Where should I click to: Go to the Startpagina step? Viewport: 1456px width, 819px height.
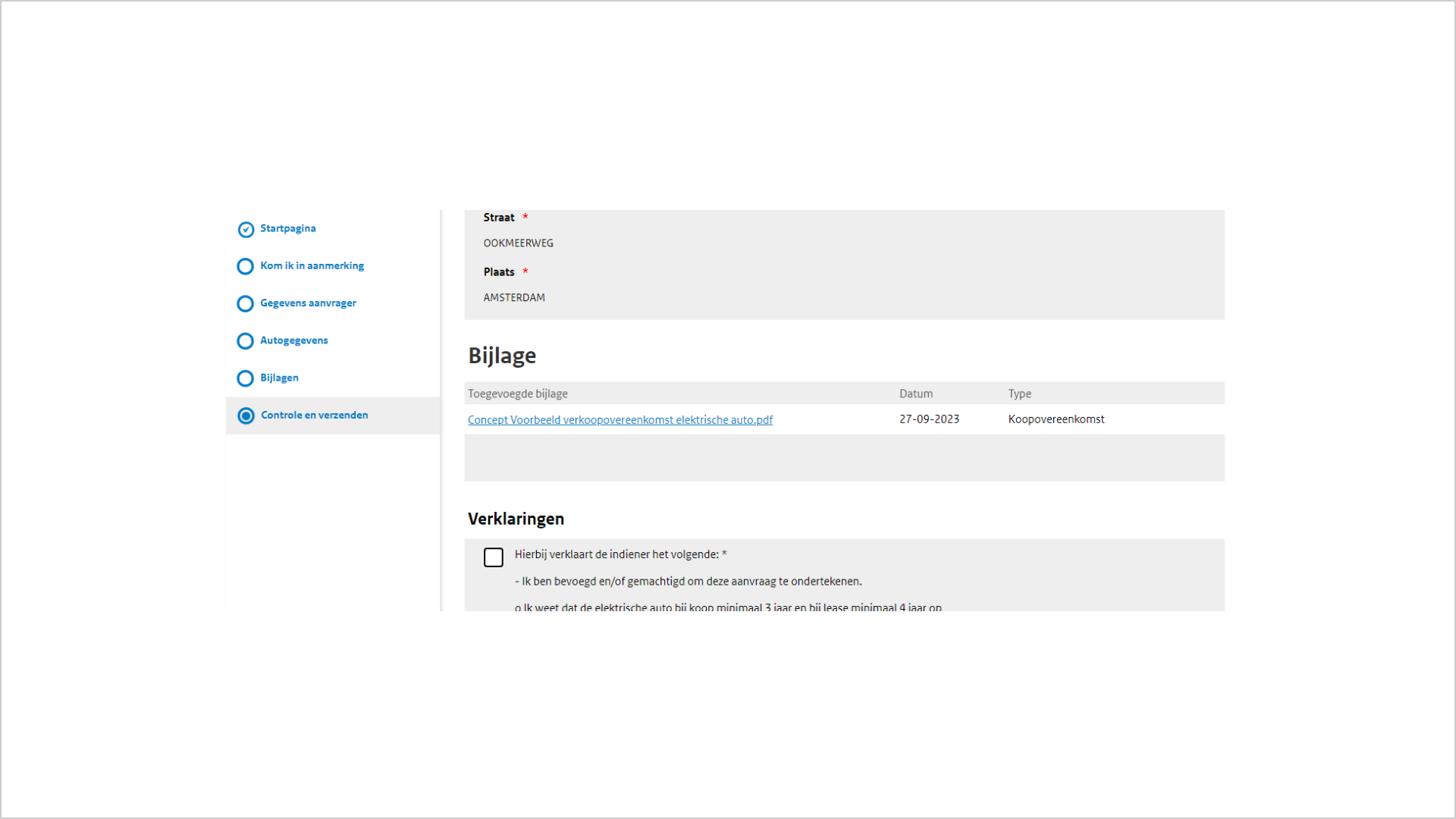(287, 228)
